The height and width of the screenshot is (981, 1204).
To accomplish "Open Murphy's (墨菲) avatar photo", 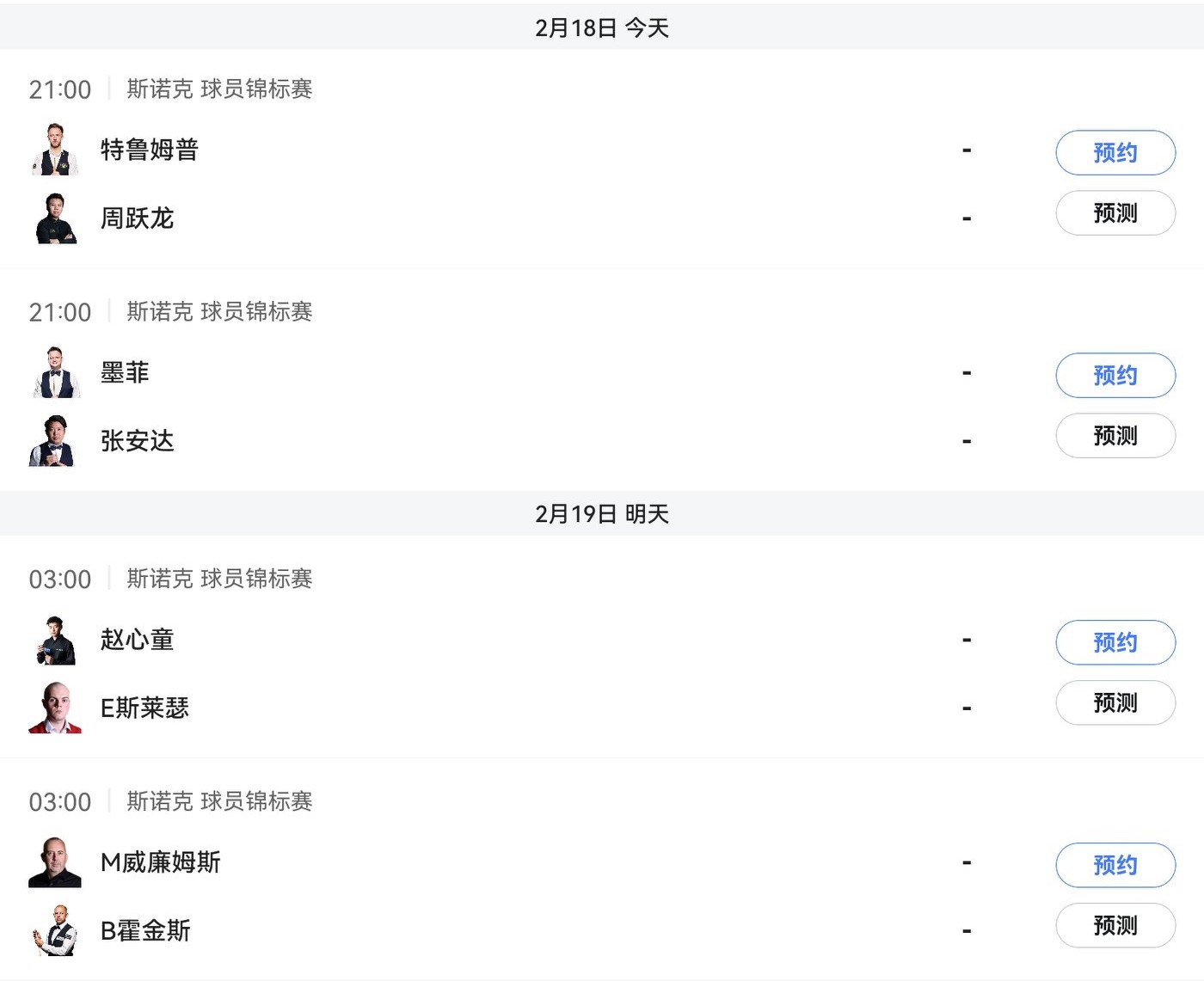I will (56, 373).
